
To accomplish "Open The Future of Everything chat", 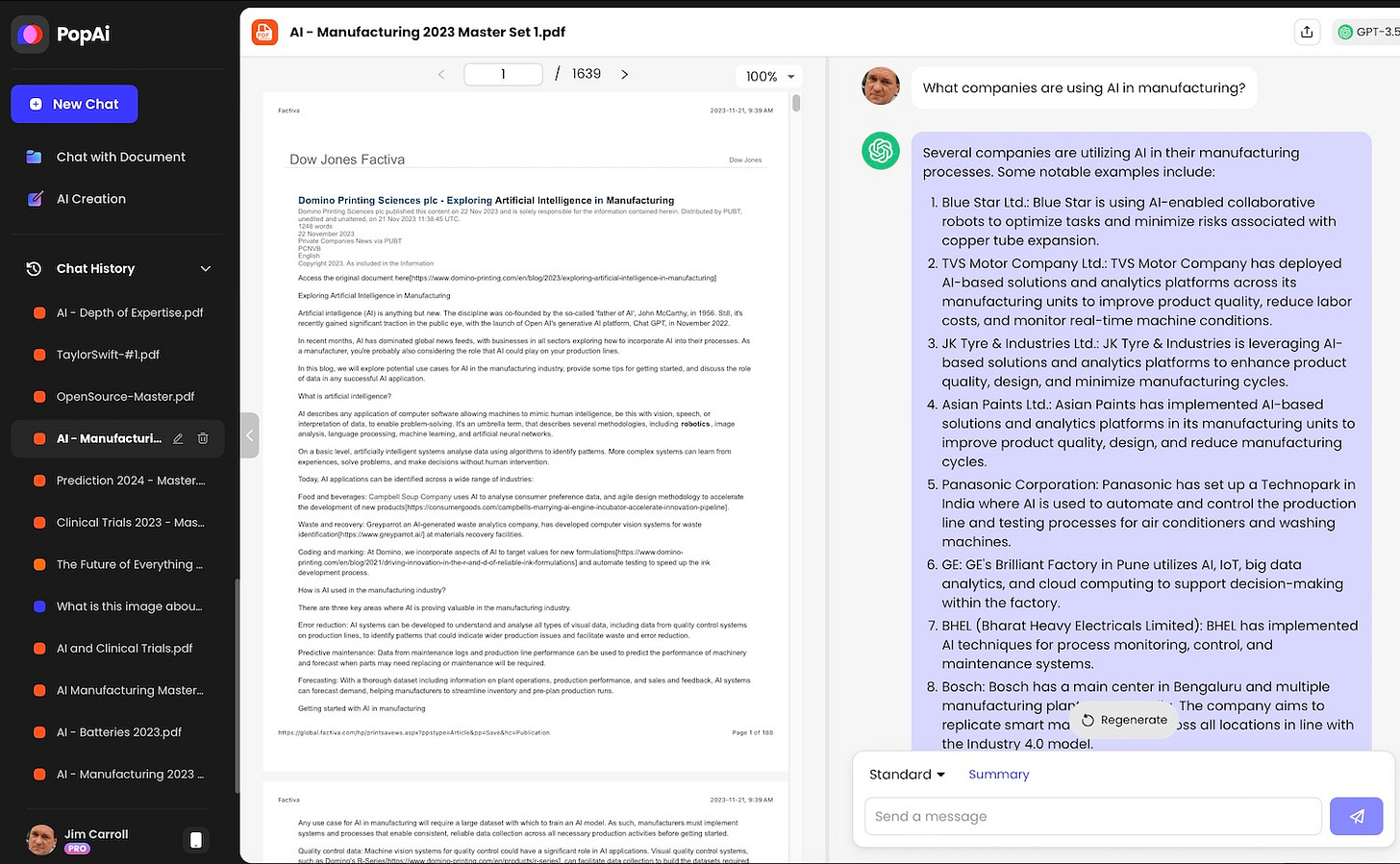I will click(130, 564).
